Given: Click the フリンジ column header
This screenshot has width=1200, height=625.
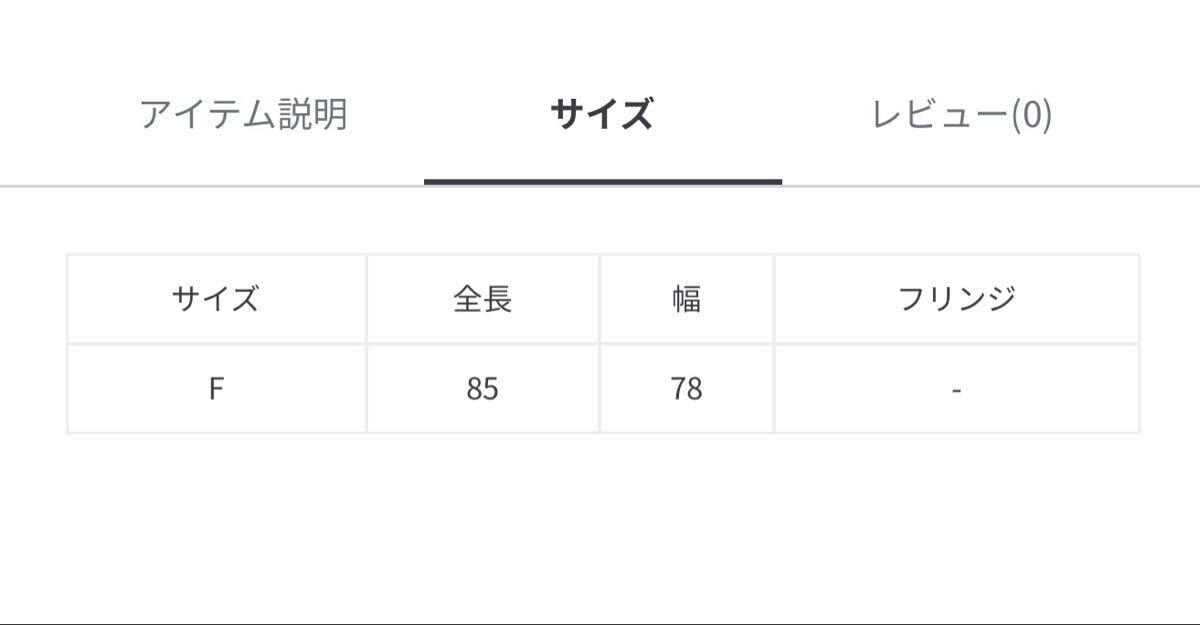Looking at the screenshot, I should (956, 299).
